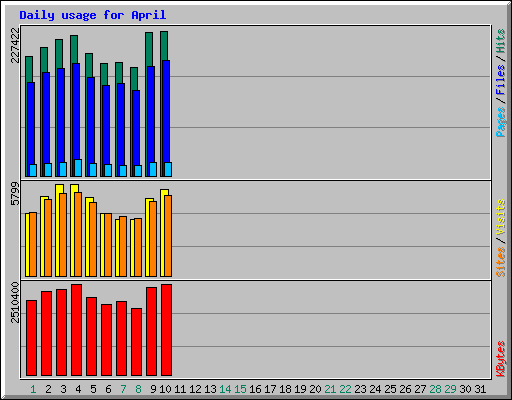This screenshot has height=400, width=512.
Task: Click the blue Files bar for day 2
Action: coord(46,118)
